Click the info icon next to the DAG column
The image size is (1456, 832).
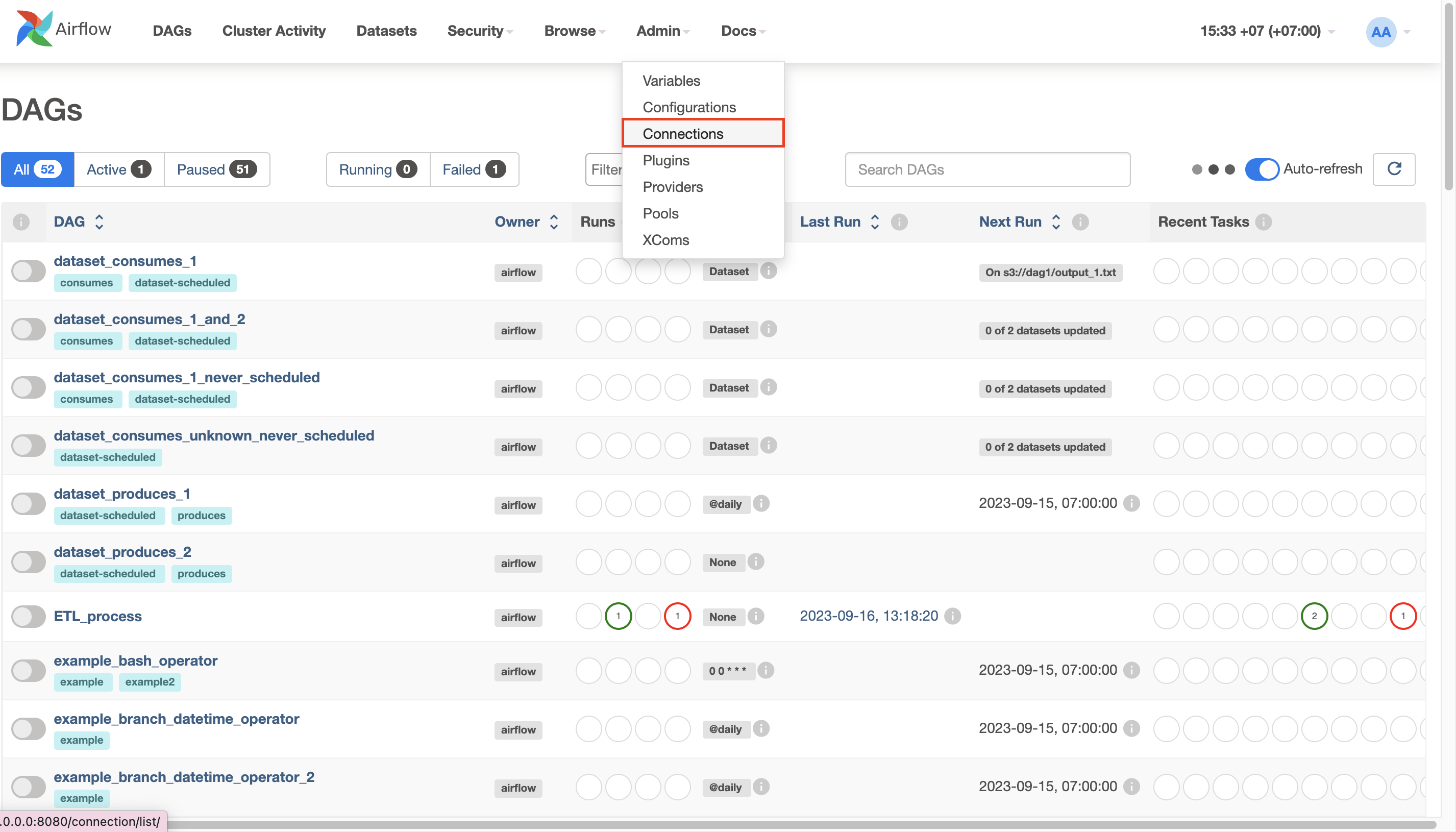(21, 222)
